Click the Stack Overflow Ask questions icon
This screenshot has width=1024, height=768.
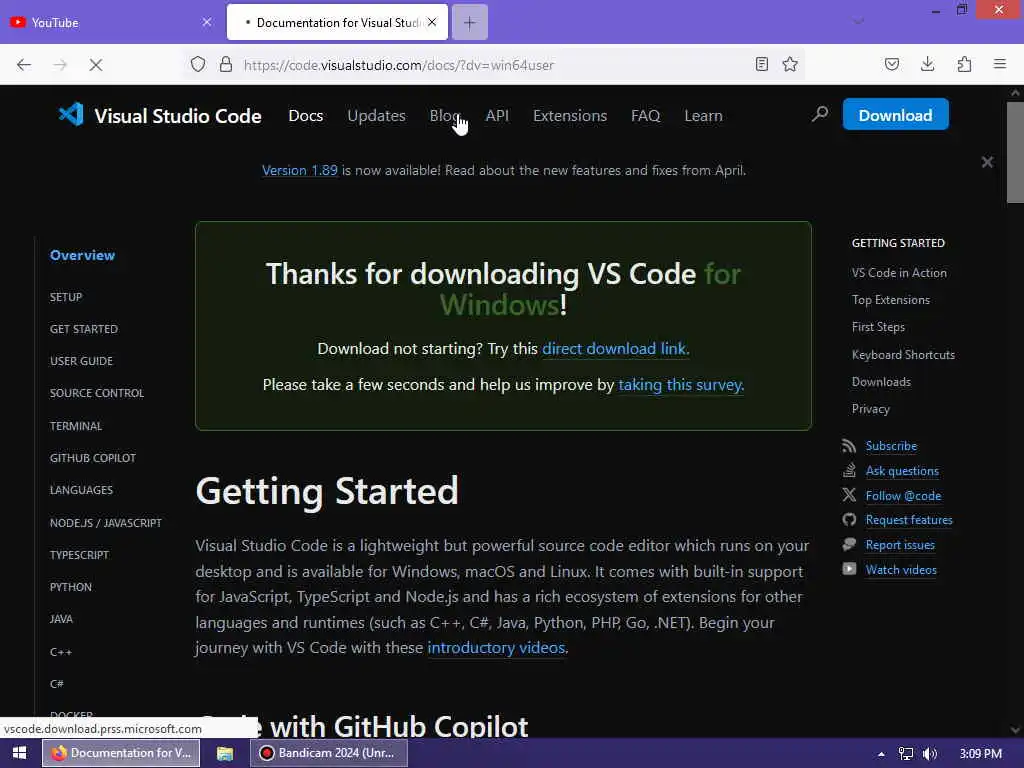point(849,470)
